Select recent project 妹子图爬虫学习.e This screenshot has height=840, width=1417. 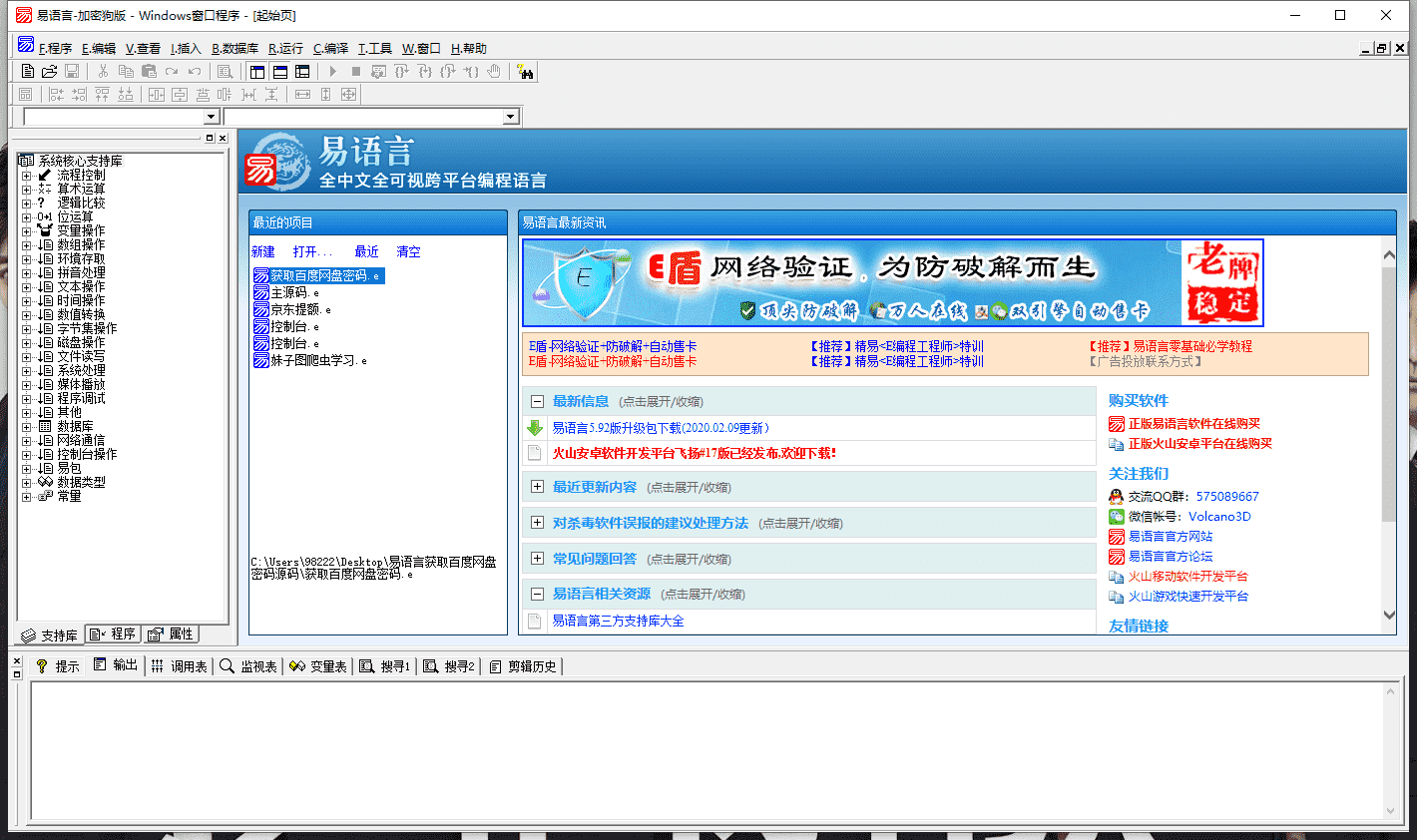(310, 360)
